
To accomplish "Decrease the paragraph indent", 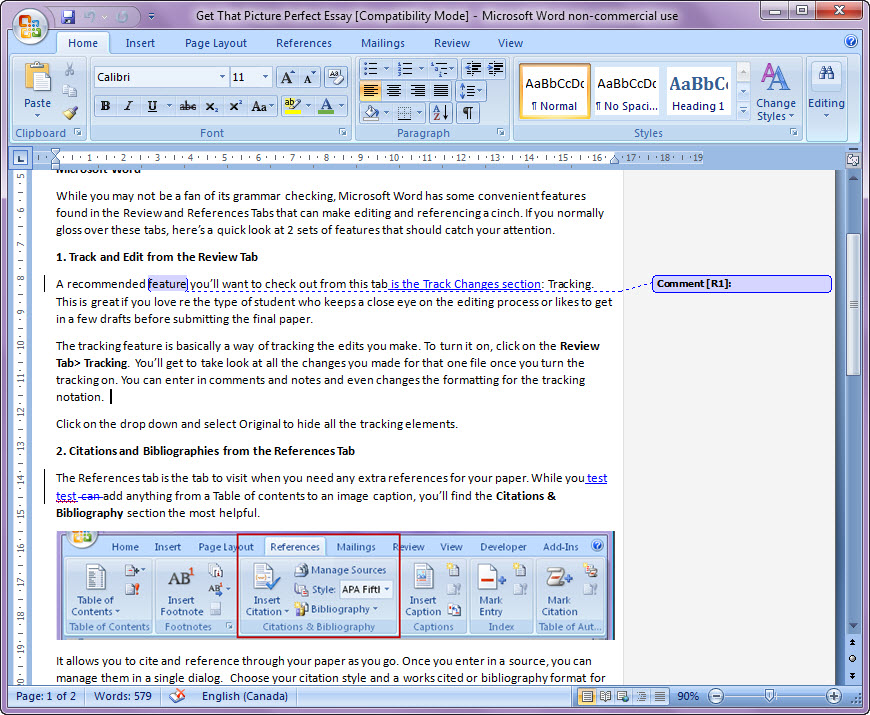I will coord(473,69).
